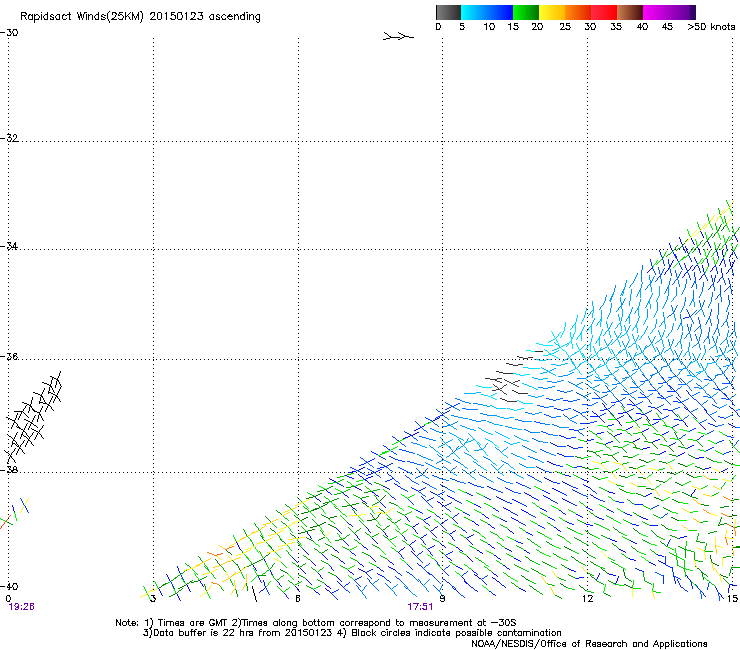Click the 'Data buffer is 22 hrs' note
The width and height of the screenshot is (740, 650).
click(x=352, y=633)
